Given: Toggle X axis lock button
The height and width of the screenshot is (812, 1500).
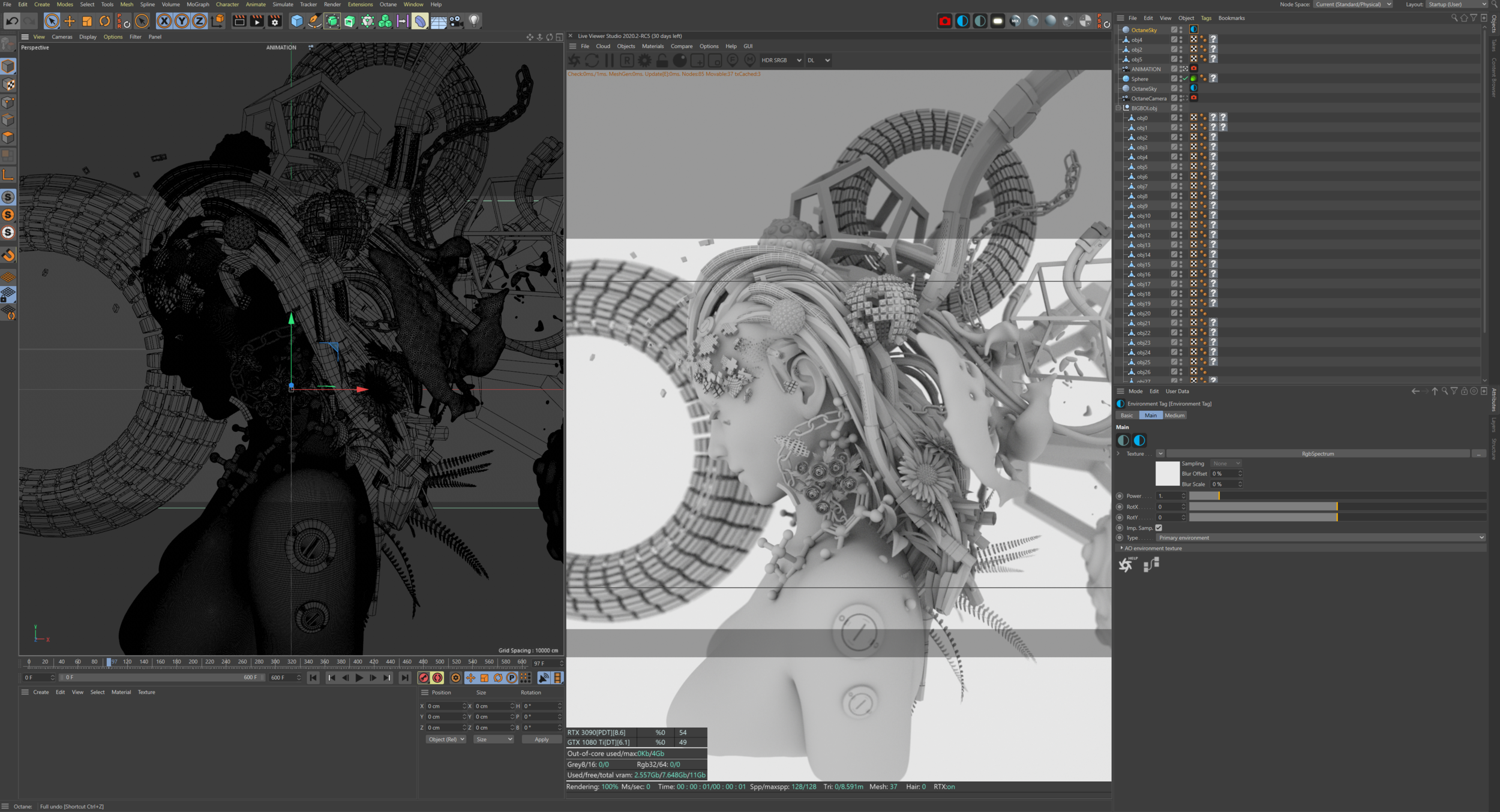Looking at the screenshot, I should pos(164,22).
